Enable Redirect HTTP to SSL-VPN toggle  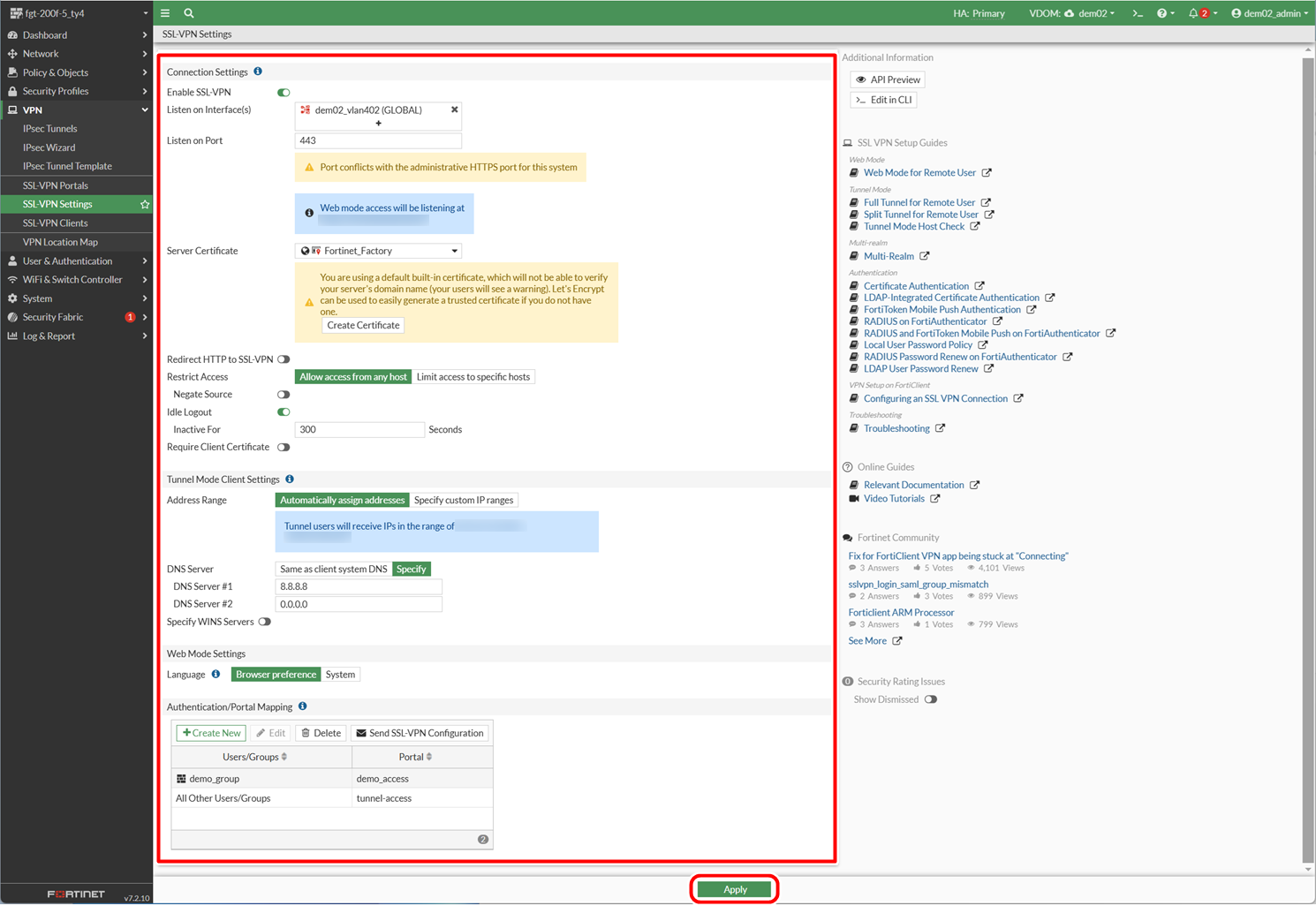coord(284,359)
